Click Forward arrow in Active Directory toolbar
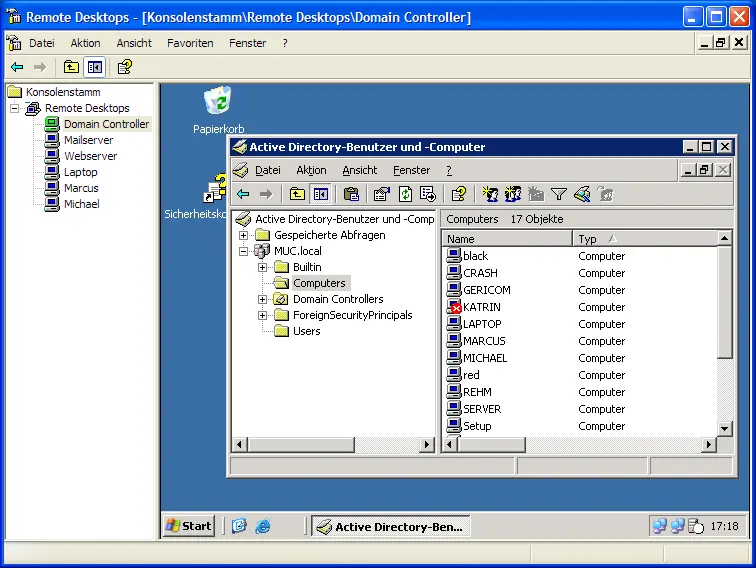 (266, 194)
